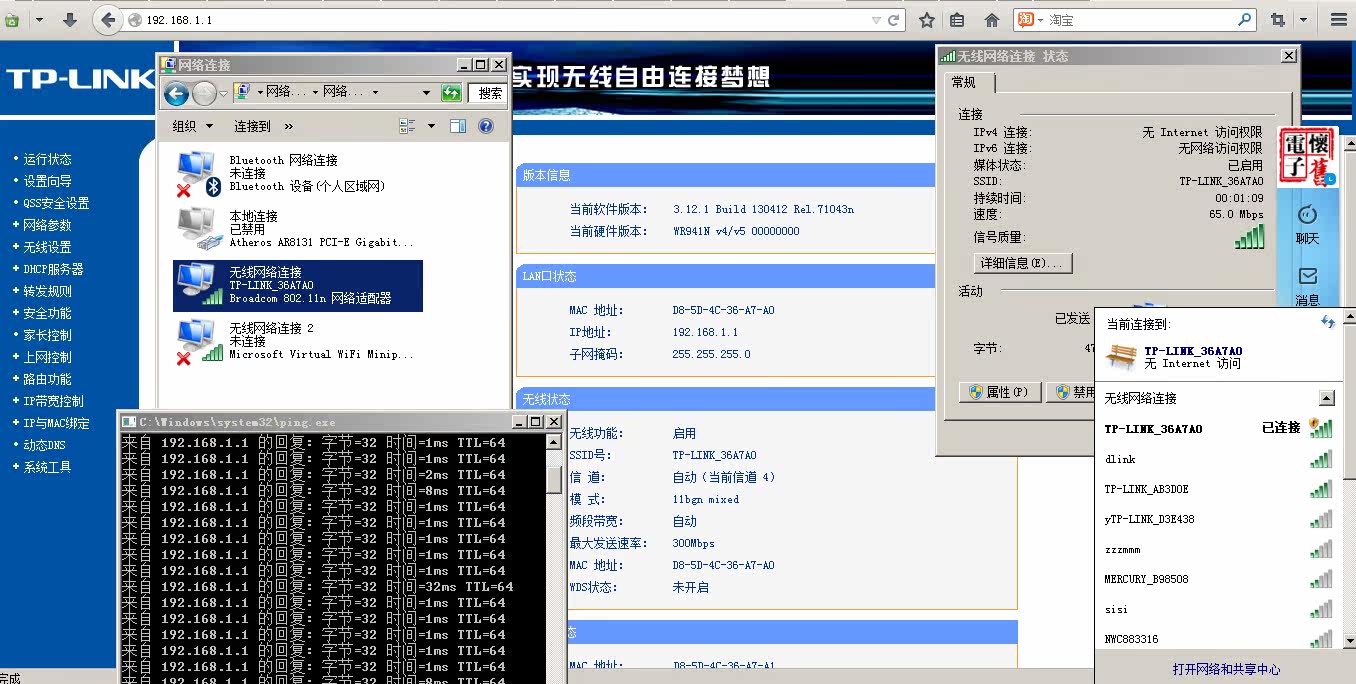Click the 搜索 search field
Screen dimensions: 1356x684
[488, 93]
